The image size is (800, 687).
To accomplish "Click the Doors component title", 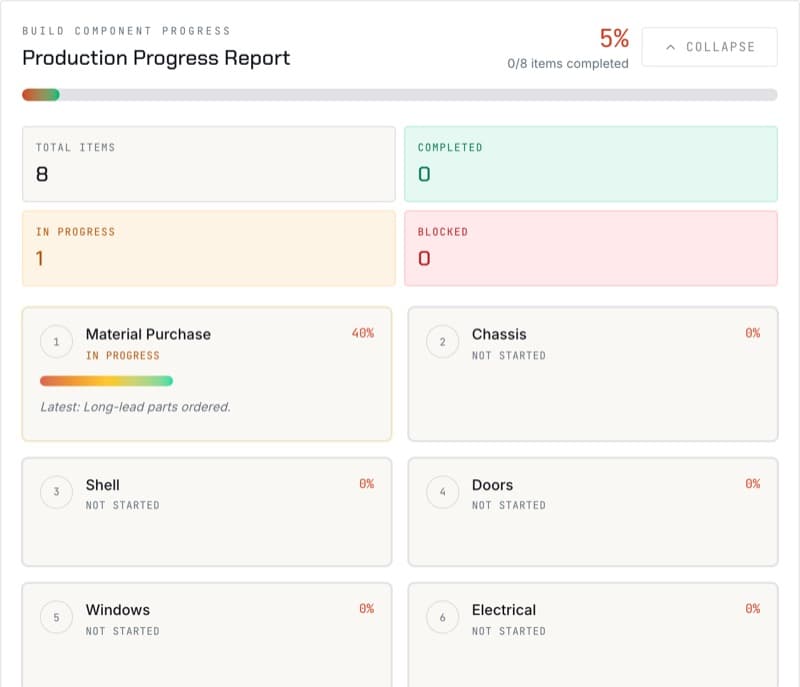I will [492, 485].
